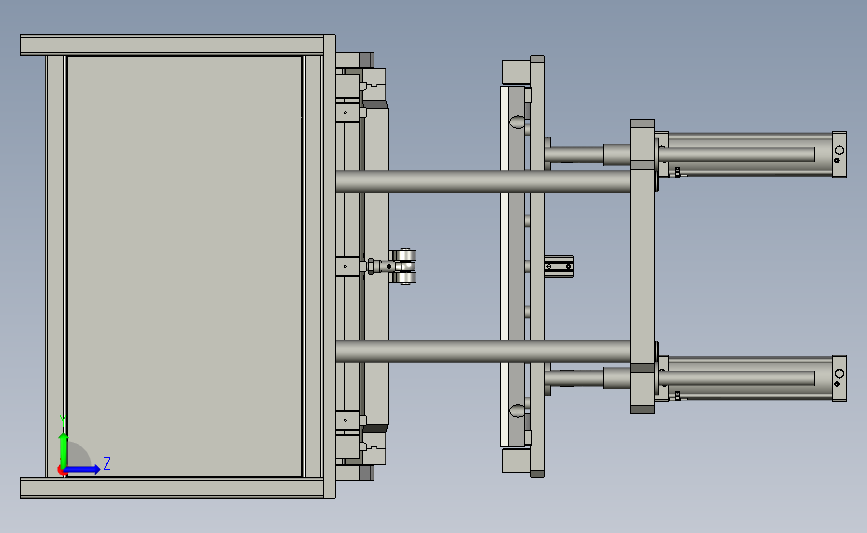Select the small center bracket on moving plate

558,266
